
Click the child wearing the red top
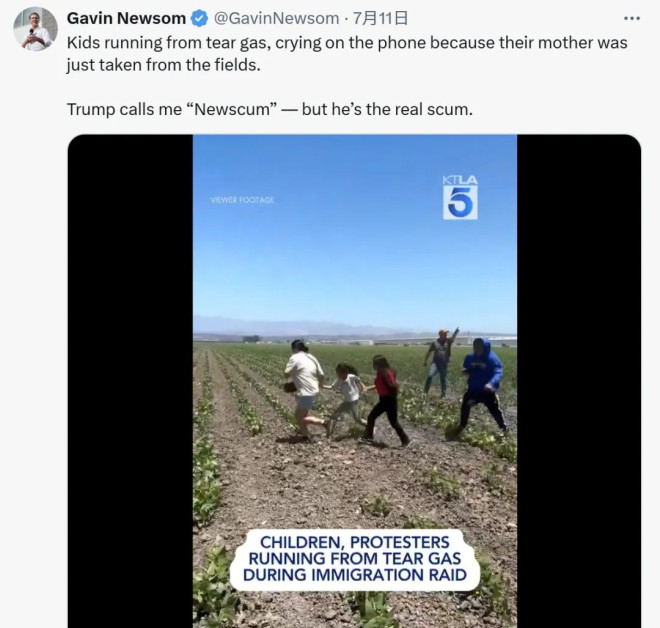[386, 400]
